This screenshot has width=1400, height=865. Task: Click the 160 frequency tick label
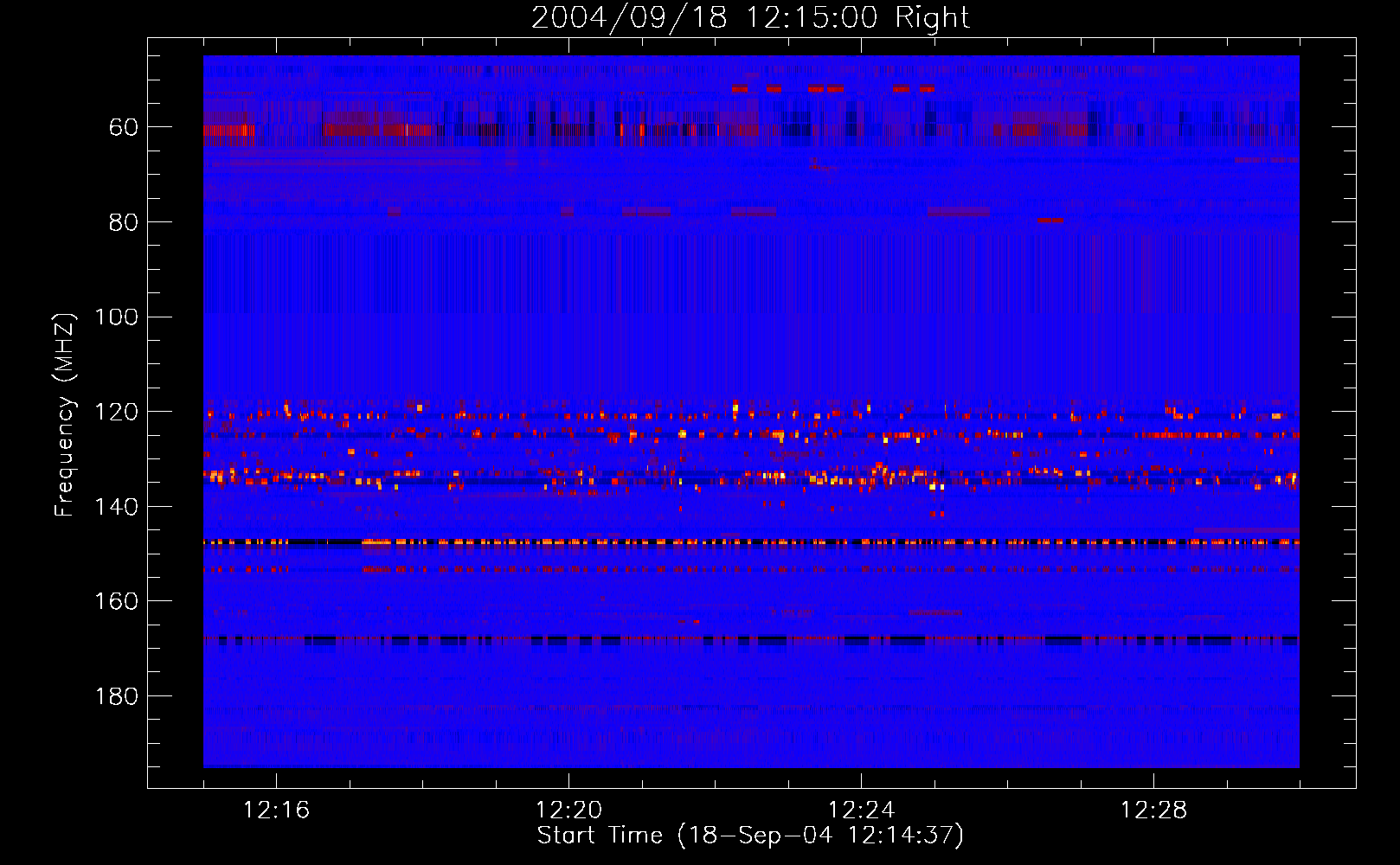(117, 602)
